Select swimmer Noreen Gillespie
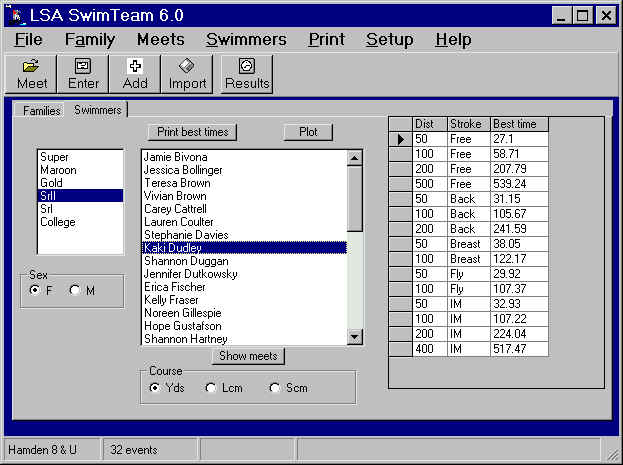The image size is (623, 465). 244,313
